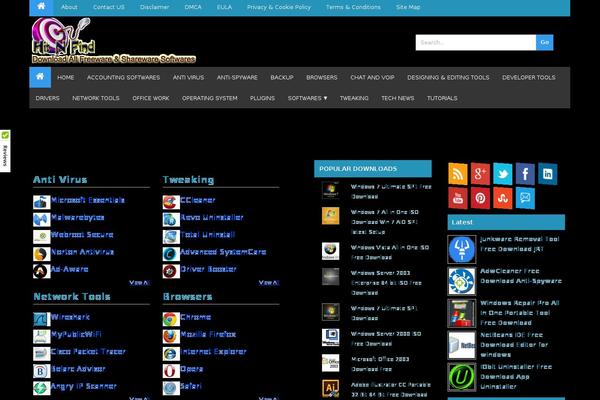Go to Privacy & Cookie Policy
Image resolution: width=600 pixels, height=400 pixels.
(x=279, y=7)
